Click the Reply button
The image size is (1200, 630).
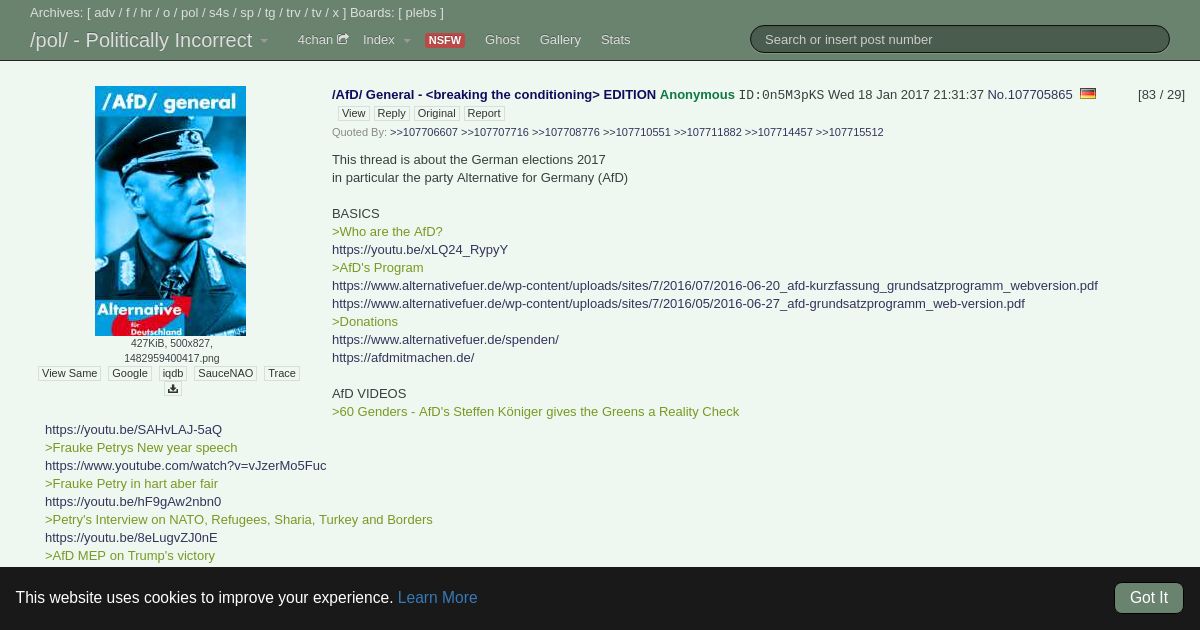tap(391, 113)
